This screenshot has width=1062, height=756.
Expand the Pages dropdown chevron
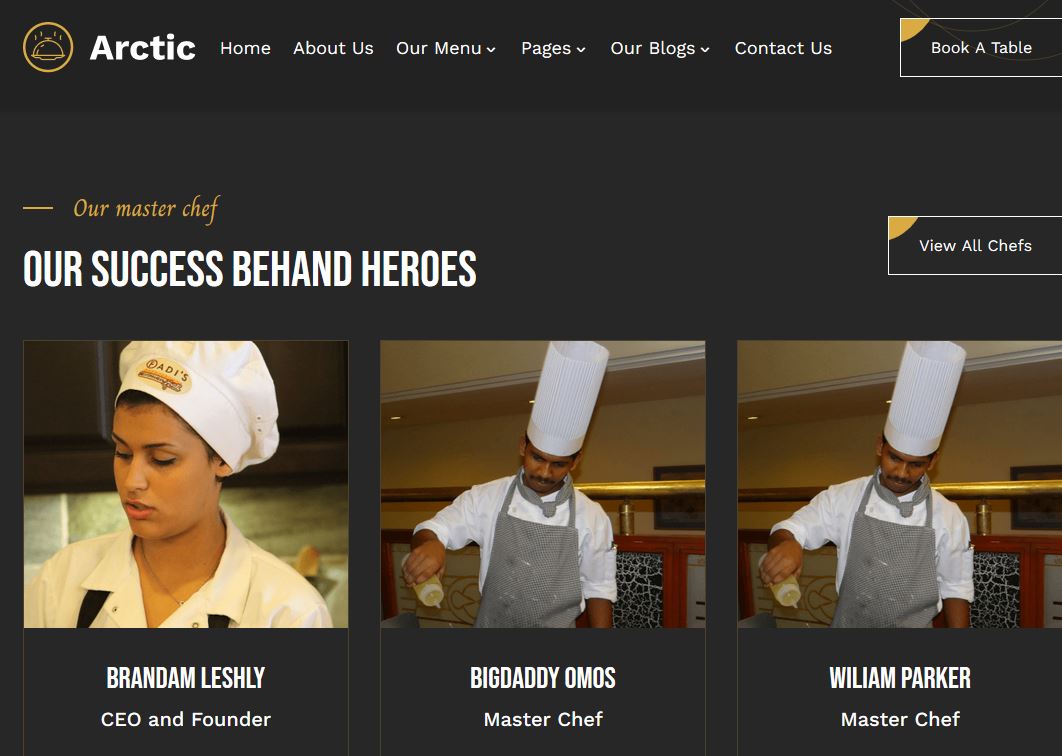pos(580,49)
